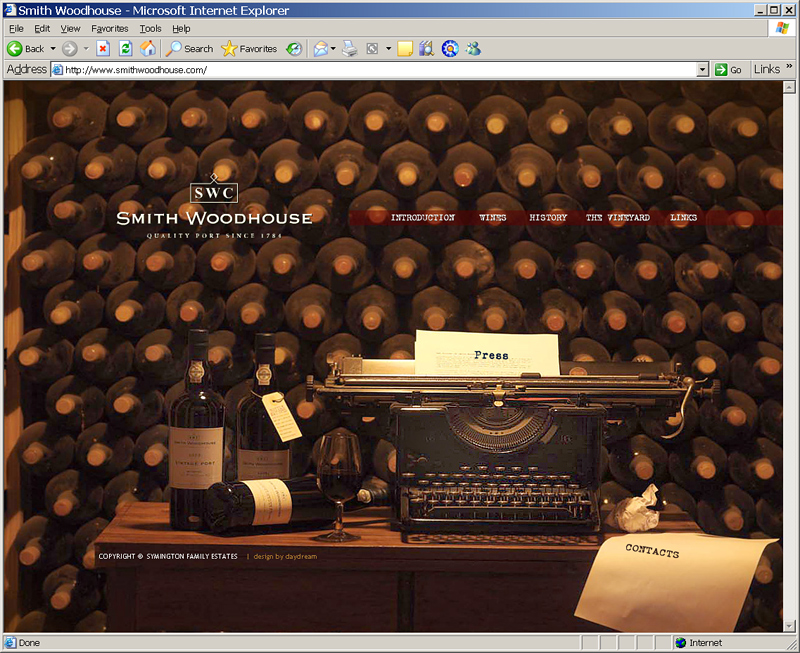
Task: Open the Wines page link
Action: click(493, 218)
